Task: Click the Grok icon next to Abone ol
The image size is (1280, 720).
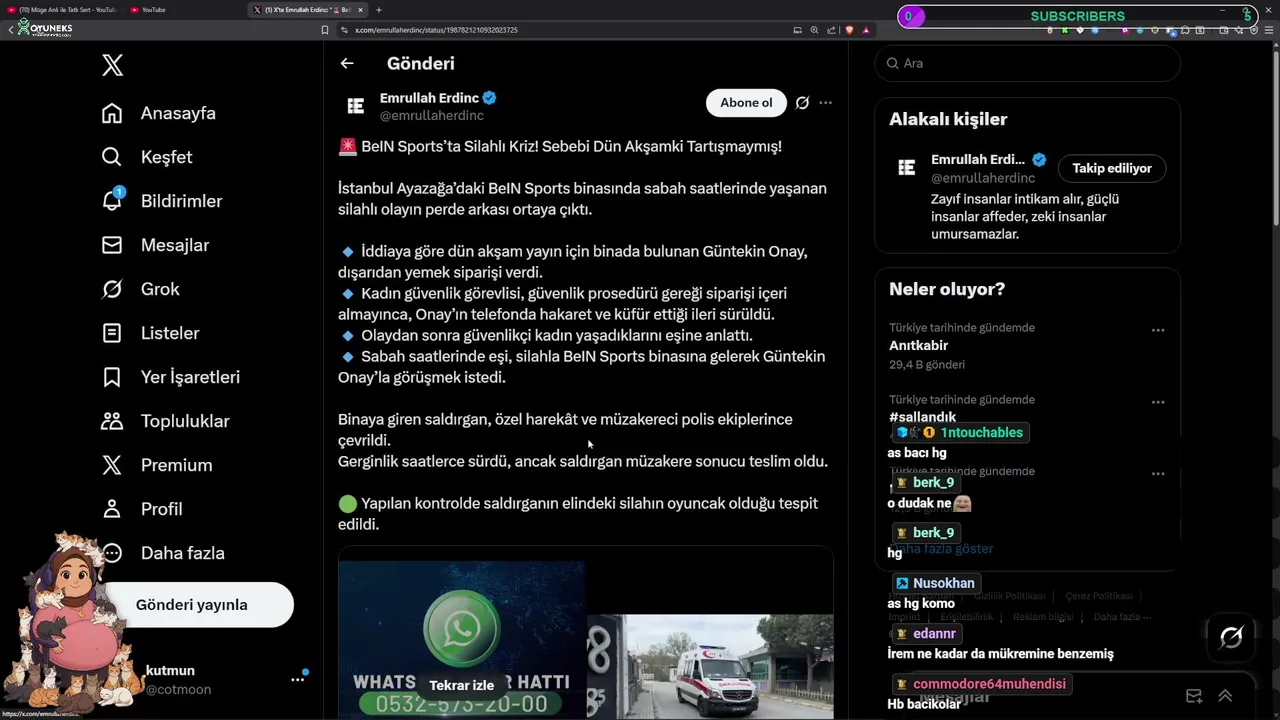Action: coord(802,103)
